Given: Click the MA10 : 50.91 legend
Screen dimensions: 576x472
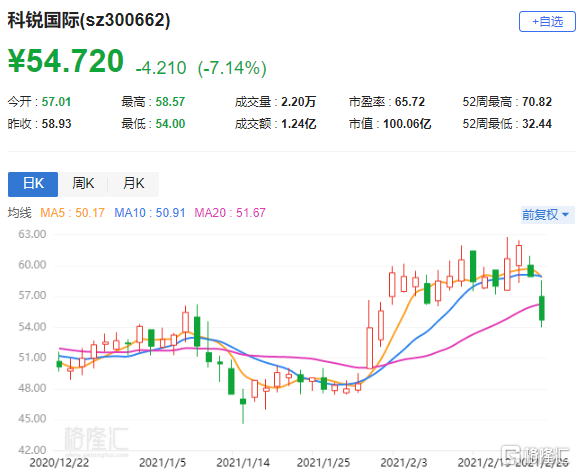Looking at the screenshot, I should point(150,213).
